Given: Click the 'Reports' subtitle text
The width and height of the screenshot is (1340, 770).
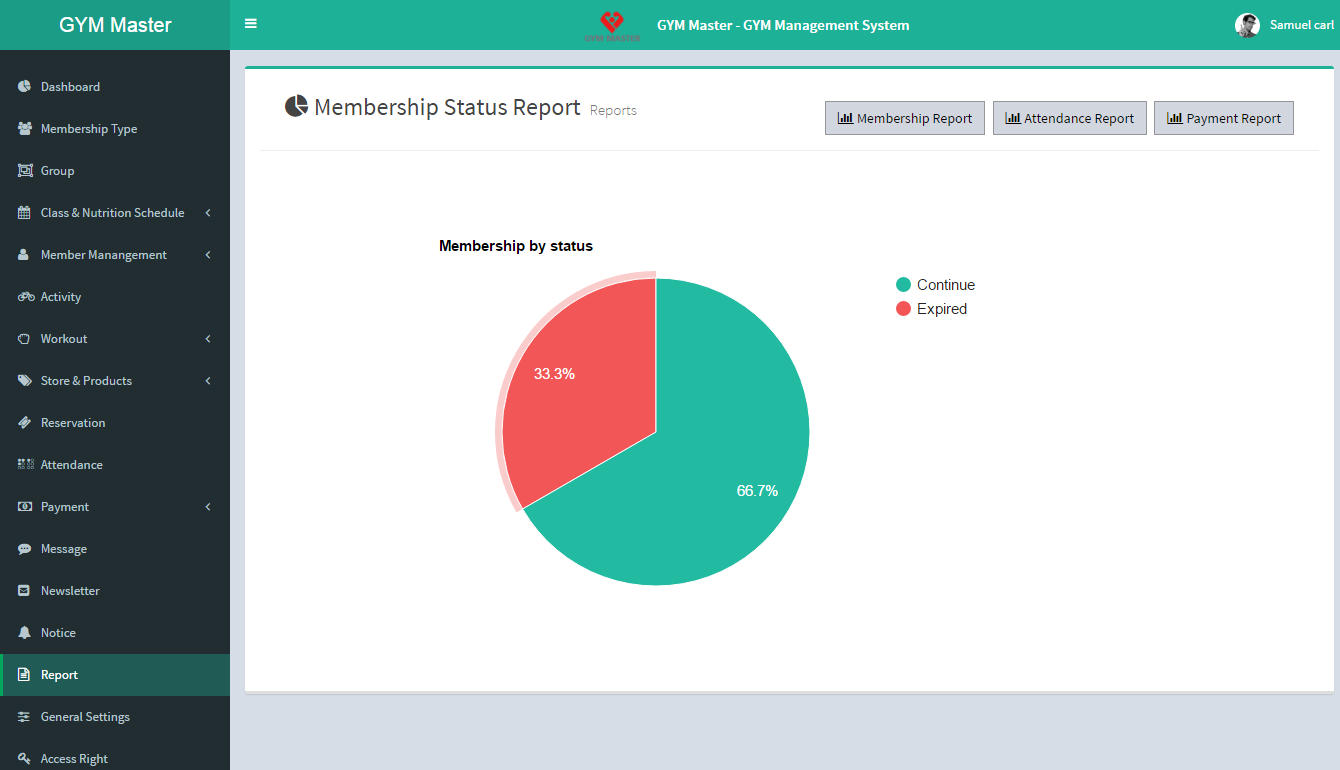Looking at the screenshot, I should point(613,110).
